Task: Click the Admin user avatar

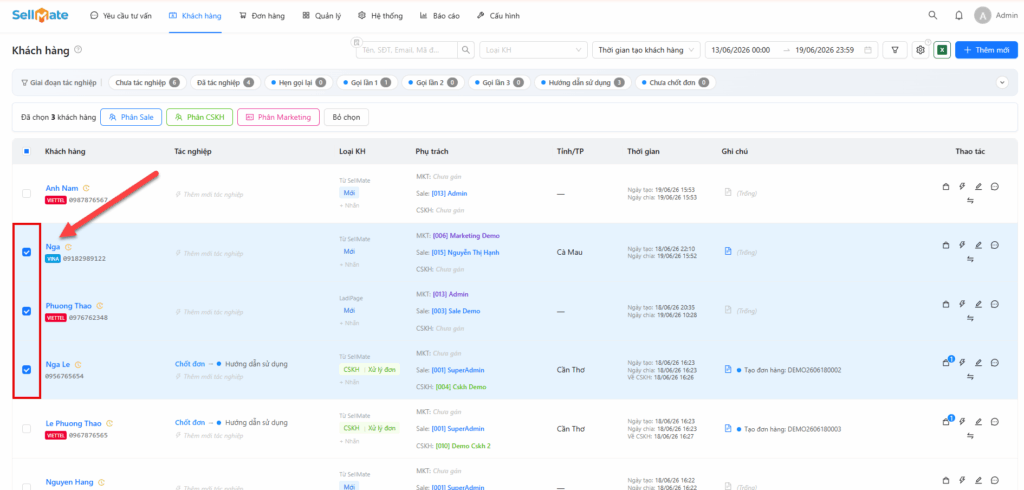Action: [x=982, y=15]
